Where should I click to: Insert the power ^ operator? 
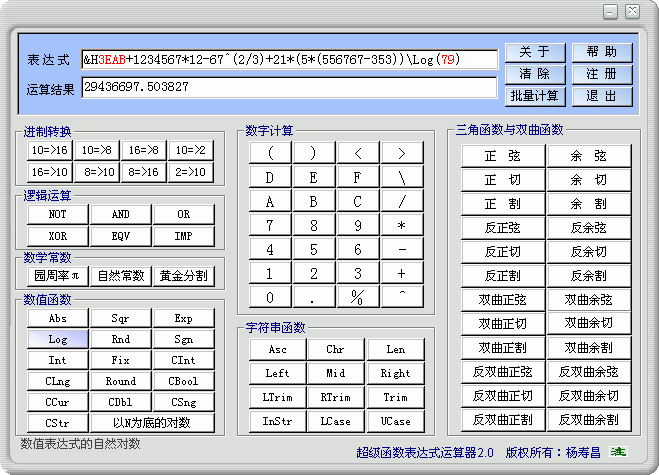click(402, 297)
